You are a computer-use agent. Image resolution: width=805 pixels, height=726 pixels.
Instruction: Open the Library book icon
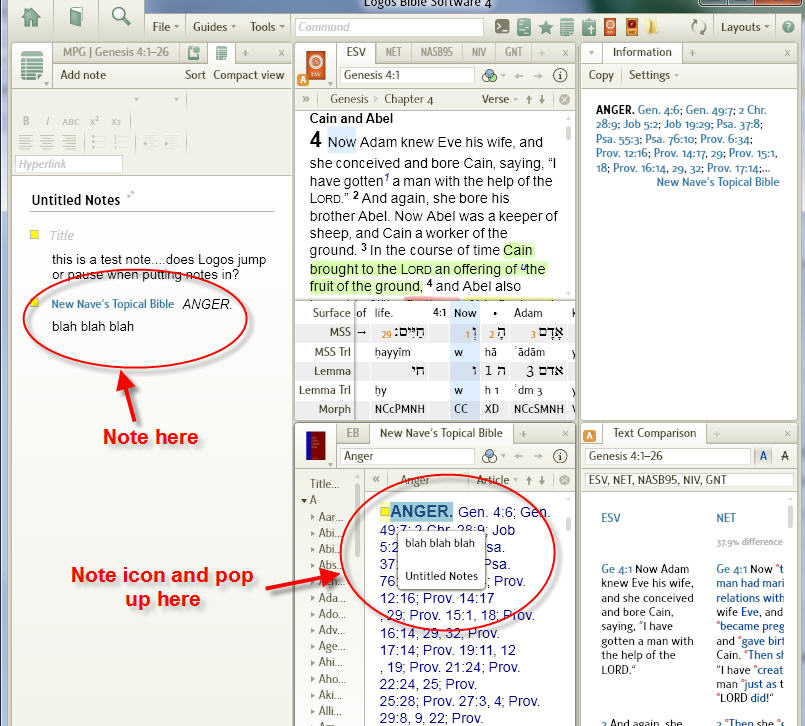(76, 17)
